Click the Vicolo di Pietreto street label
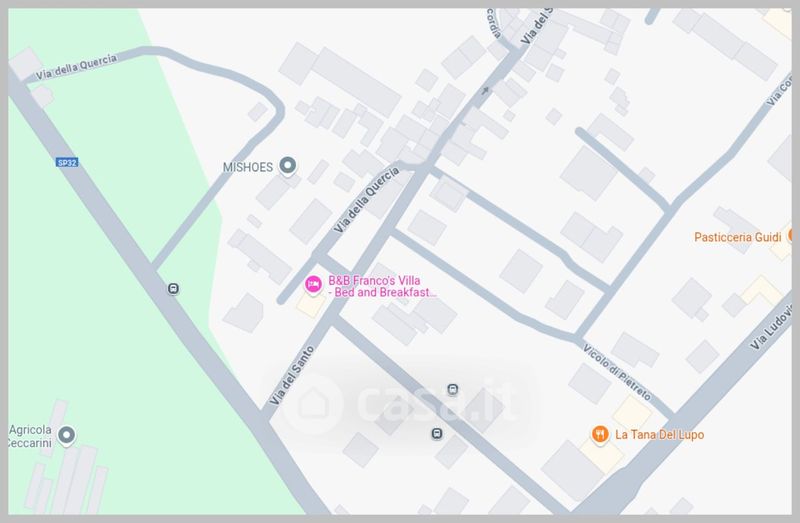This screenshot has width=800, height=523. [617, 372]
